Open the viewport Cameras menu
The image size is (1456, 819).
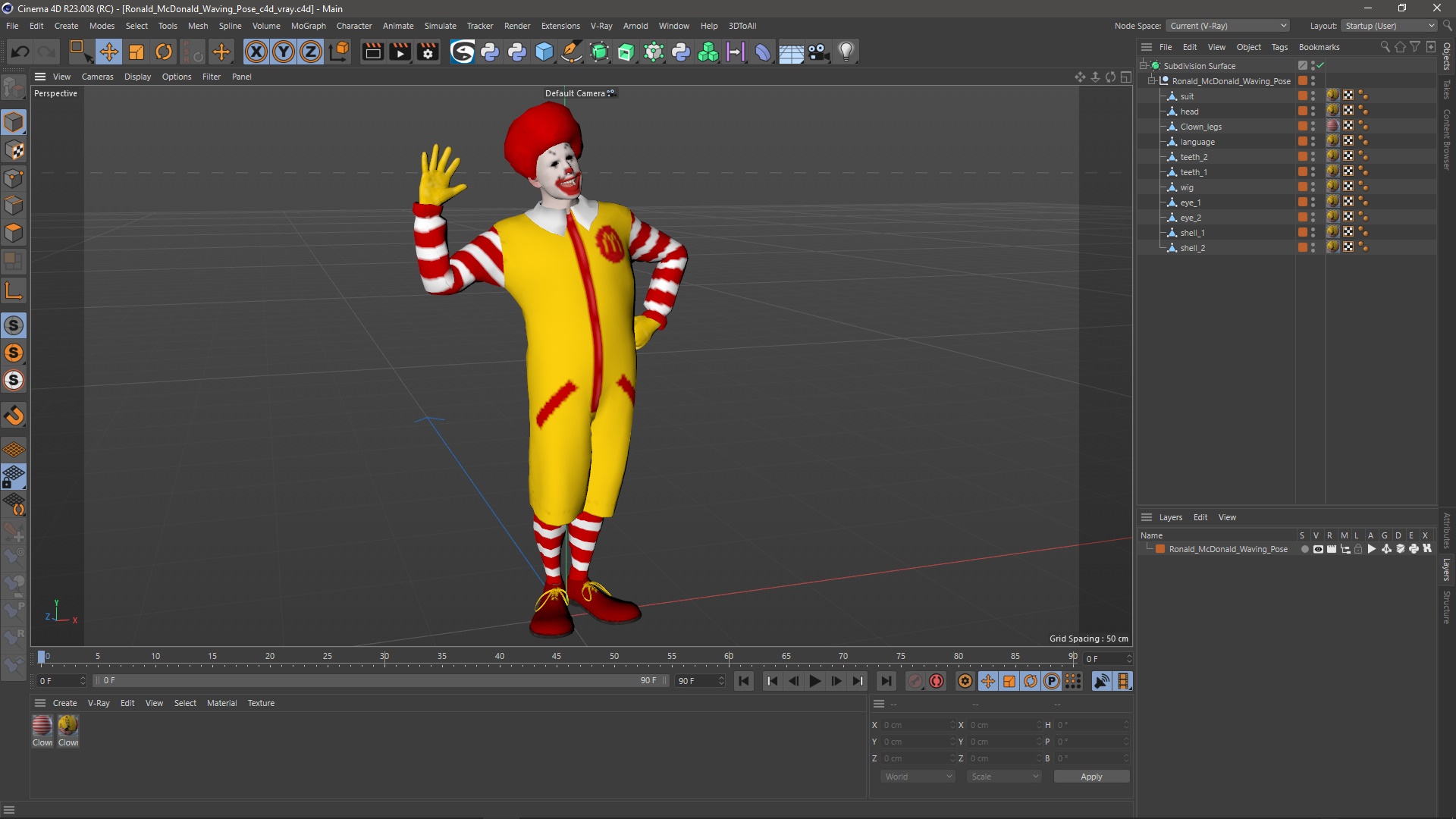click(97, 77)
